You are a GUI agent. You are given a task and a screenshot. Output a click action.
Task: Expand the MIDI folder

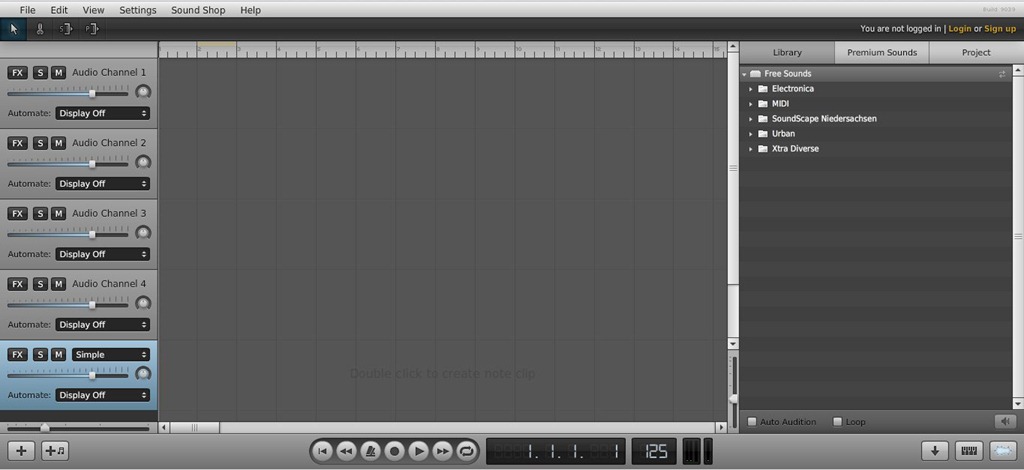click(x=751, y=104)
